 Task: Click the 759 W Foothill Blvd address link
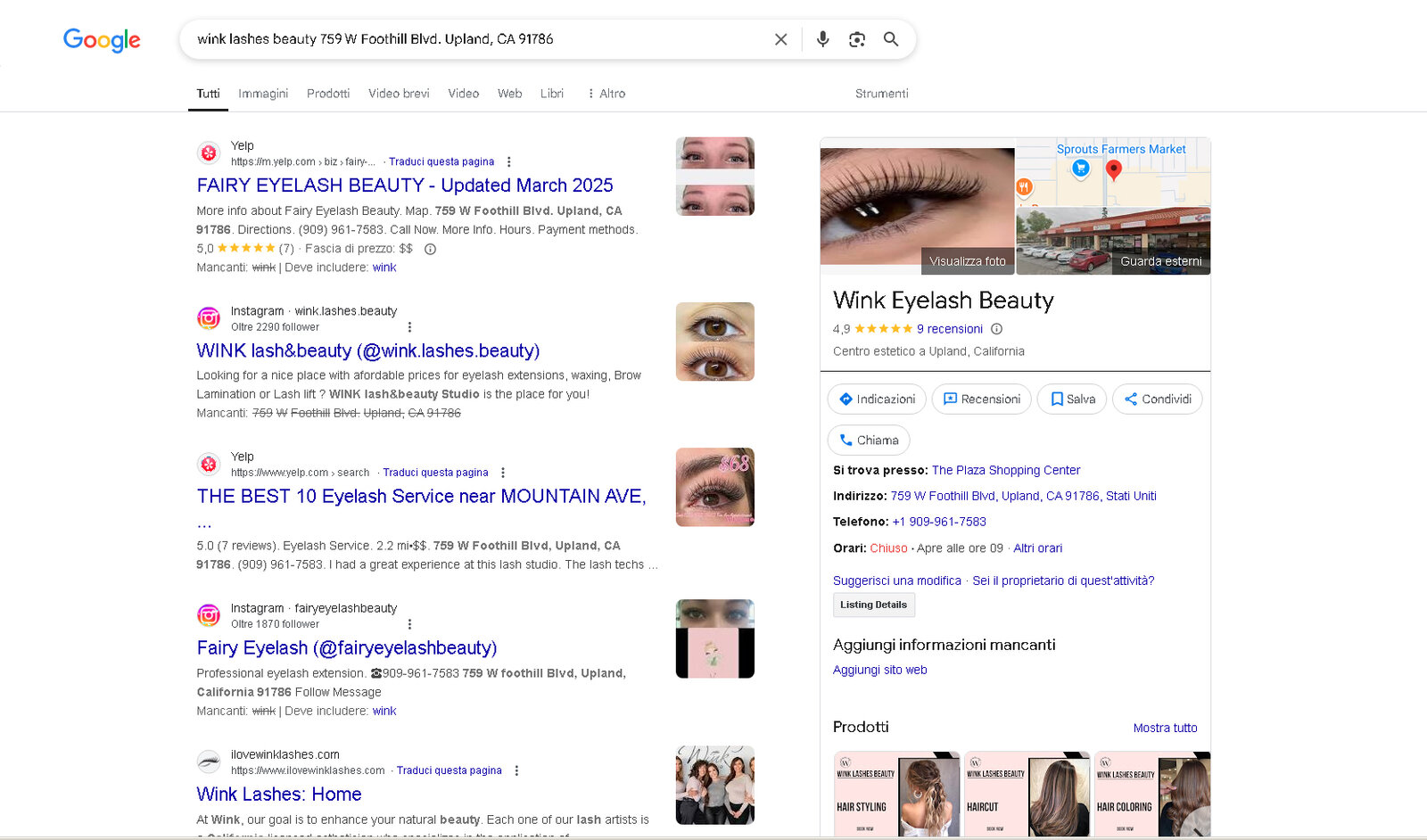1023,496
